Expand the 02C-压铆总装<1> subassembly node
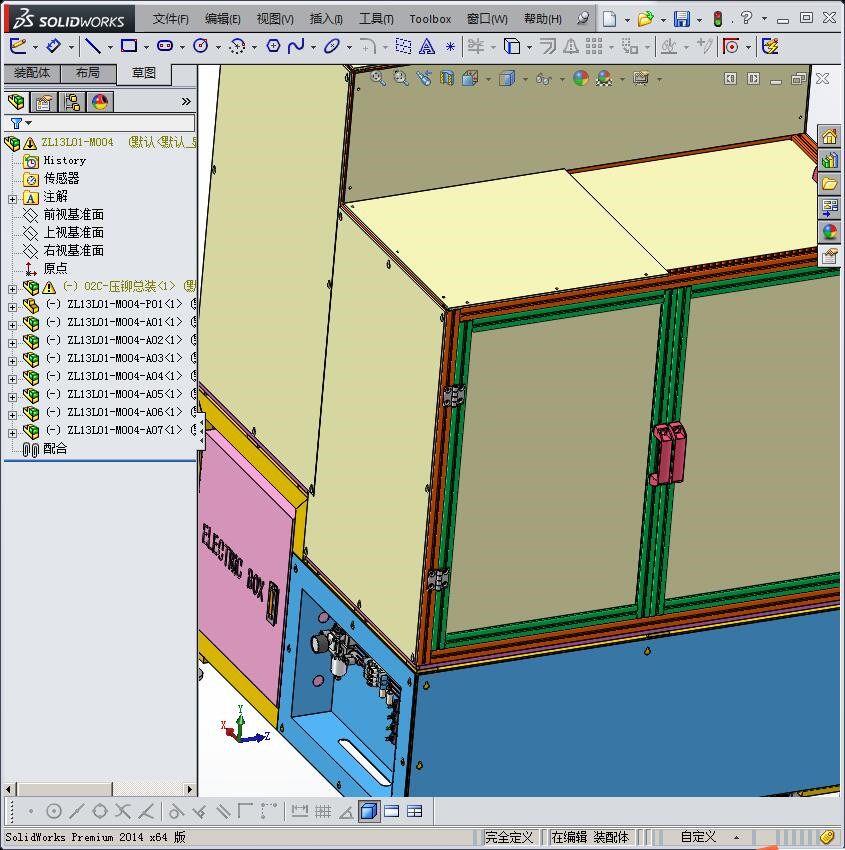Viewport: 845px width, 850px height. [x=12, y=289]
